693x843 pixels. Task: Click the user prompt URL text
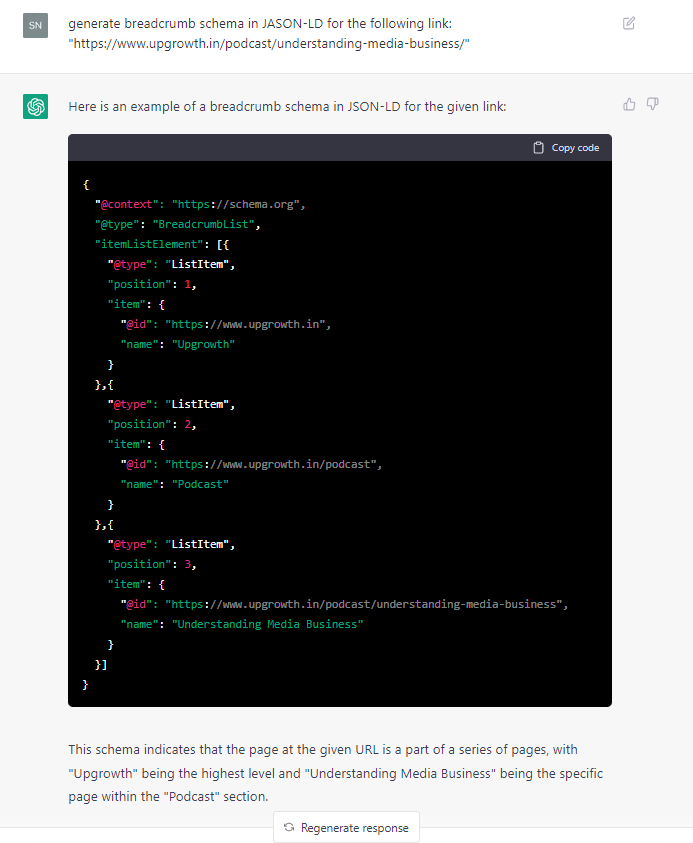[x=269, y=44]
